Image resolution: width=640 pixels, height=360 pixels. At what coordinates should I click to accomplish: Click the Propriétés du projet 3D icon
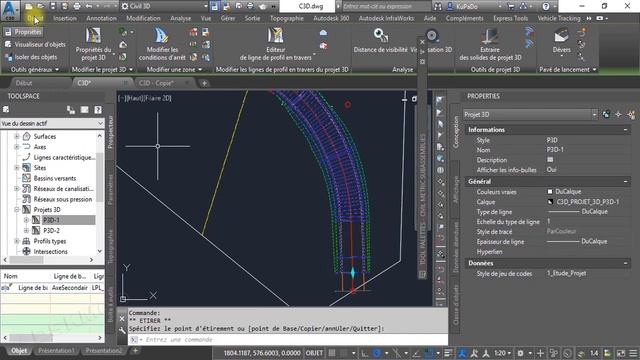pos(93,36)
